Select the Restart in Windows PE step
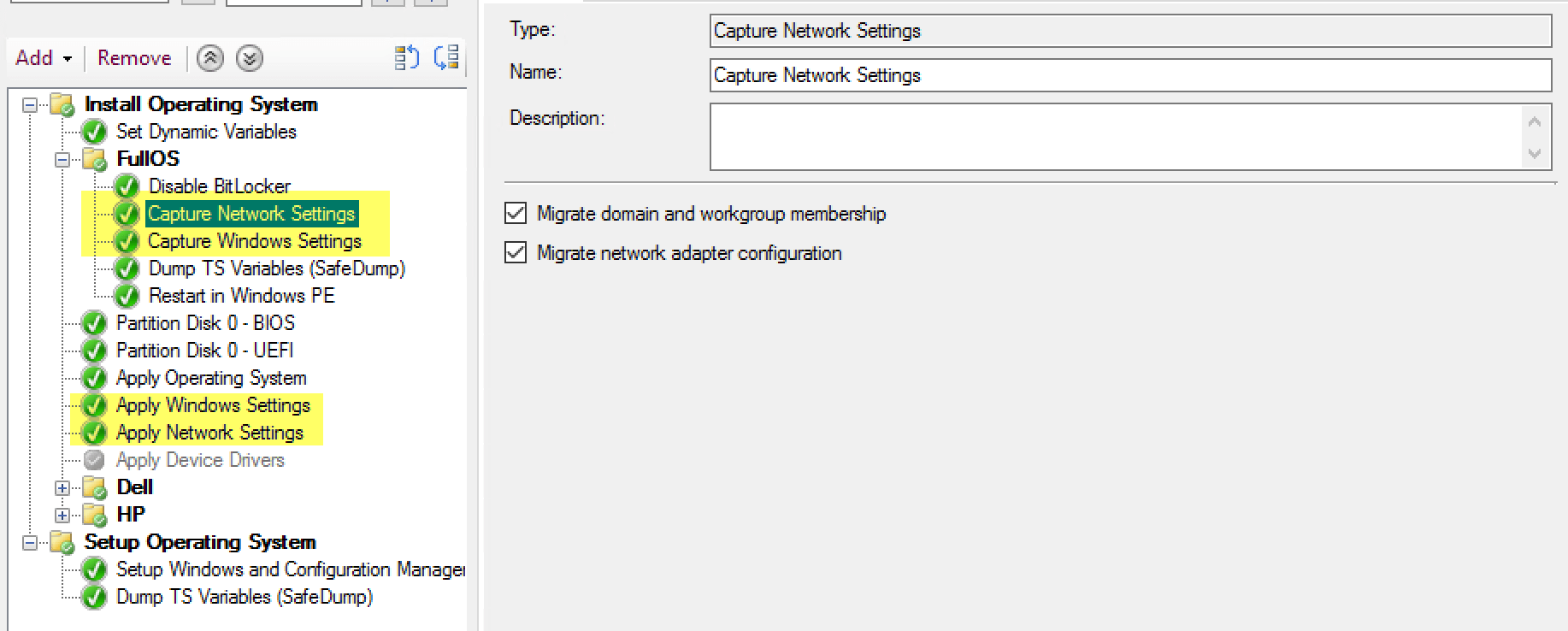This screenshot has height=631, width=1568. click(x=241, y=296)
